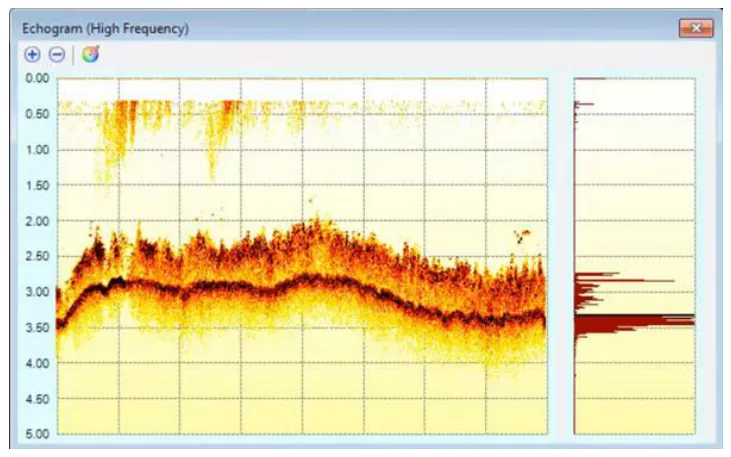Viewport: 731px width, 457px height.
Task: Click the 2.50 depth label
Action: click(37, 256)
